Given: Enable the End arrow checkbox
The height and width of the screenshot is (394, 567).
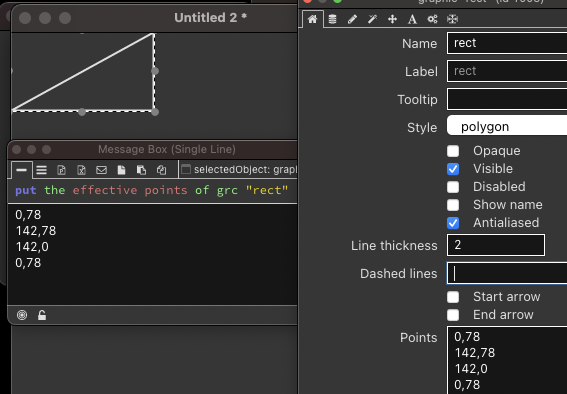Looking at the screenshot, I should (453, 315).
